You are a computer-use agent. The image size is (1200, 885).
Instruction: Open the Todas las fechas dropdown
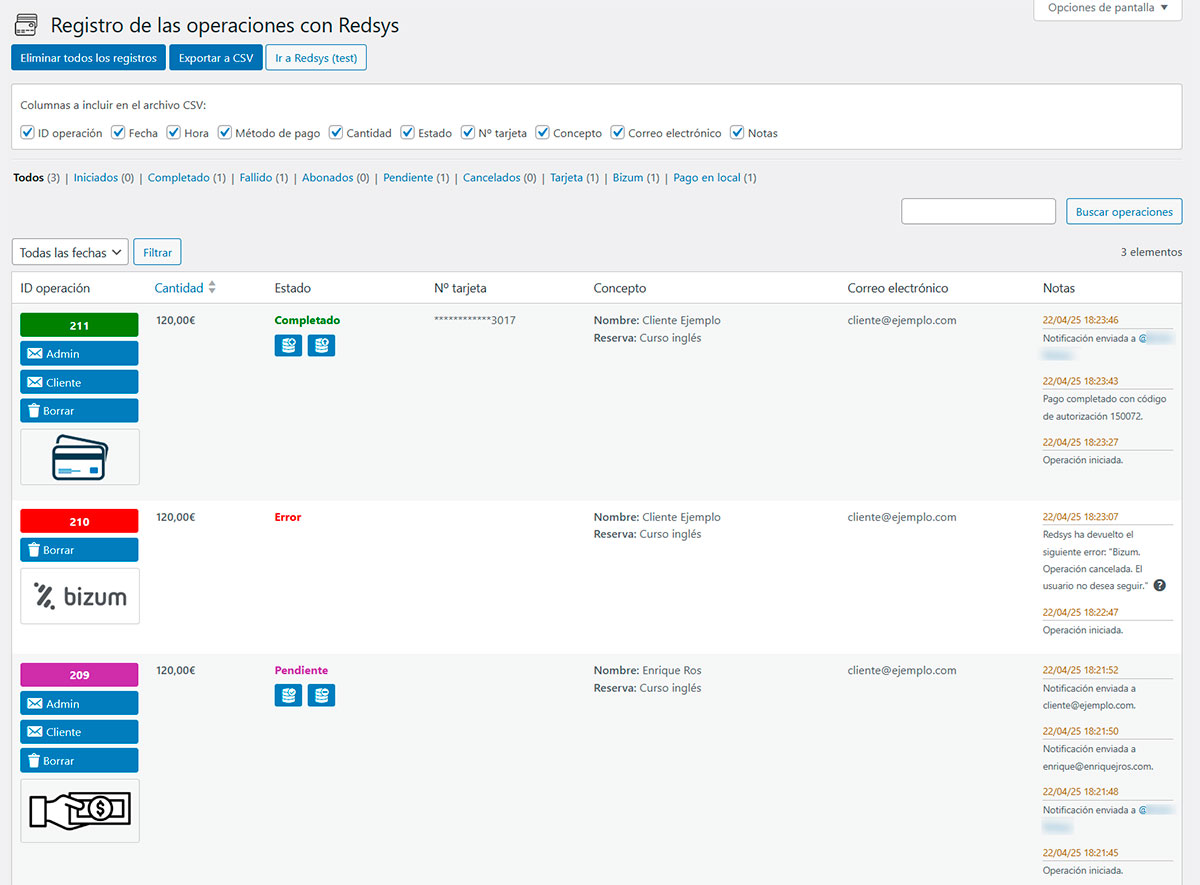70,252
